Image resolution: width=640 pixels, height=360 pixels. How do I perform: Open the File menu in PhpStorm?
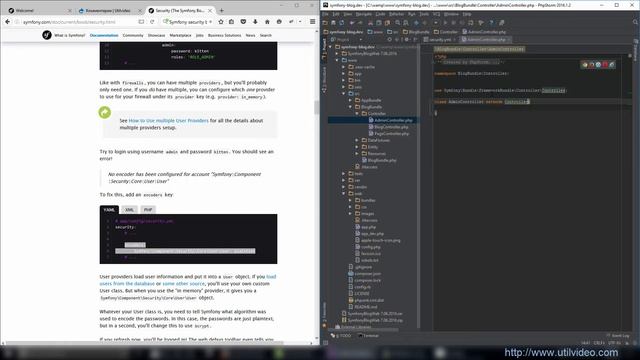[x=325, y=14]
